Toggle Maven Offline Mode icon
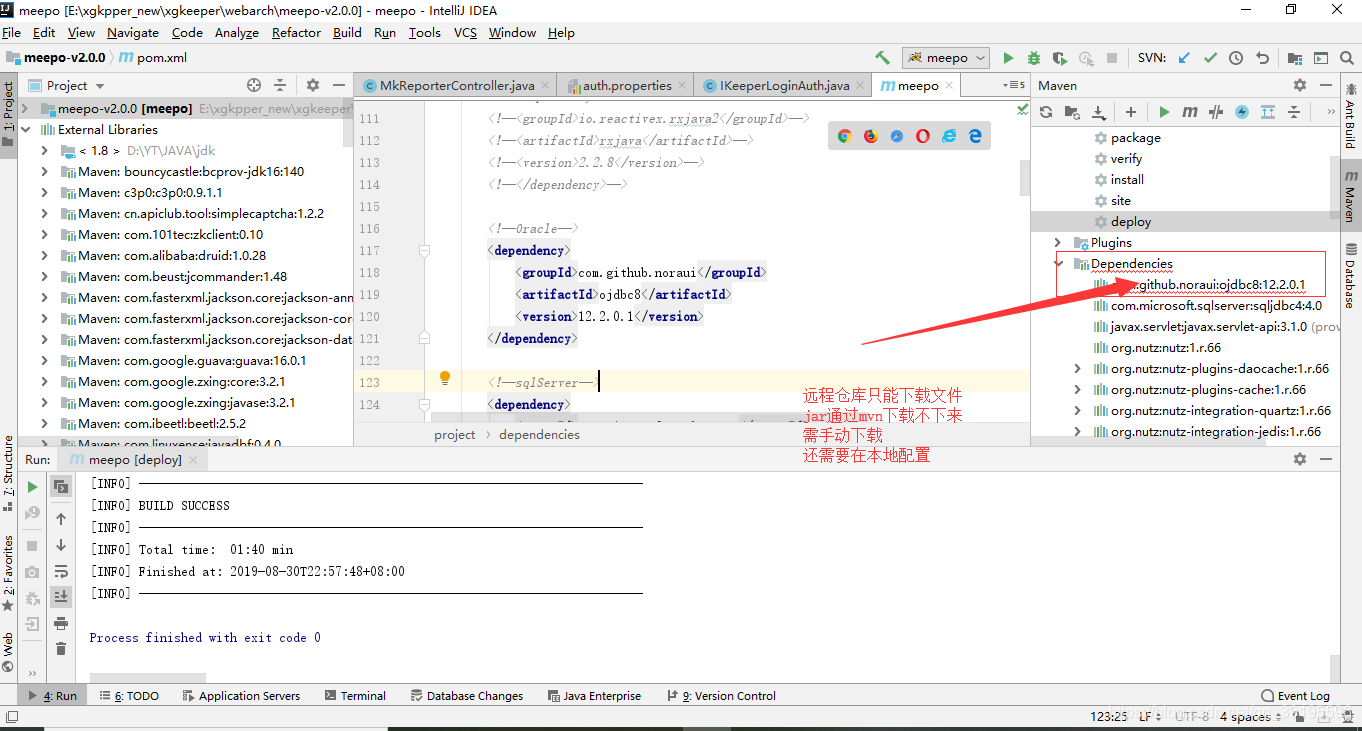Screen dimensions: 1362x731 coord(1216,112)
